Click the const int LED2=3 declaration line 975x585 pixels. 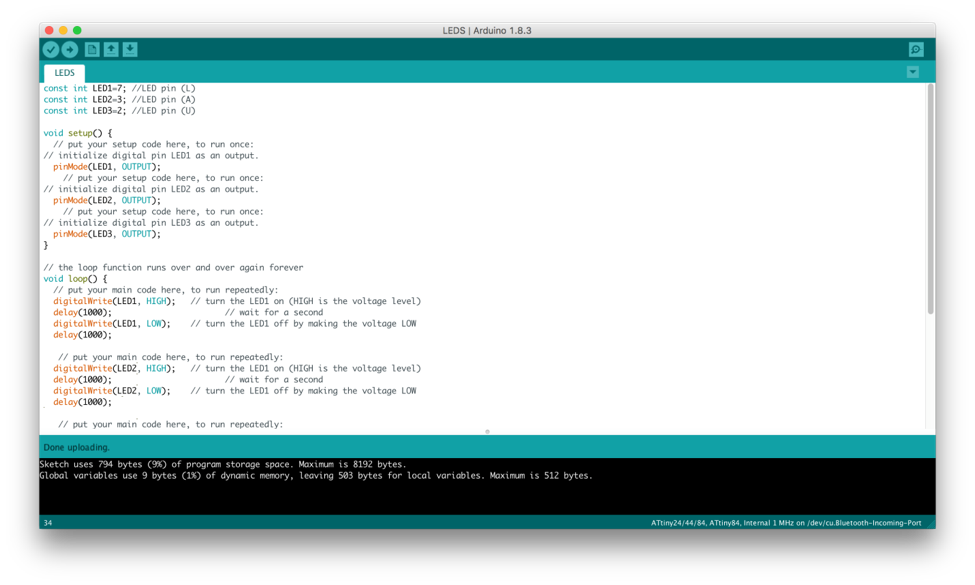click(119, 99)
